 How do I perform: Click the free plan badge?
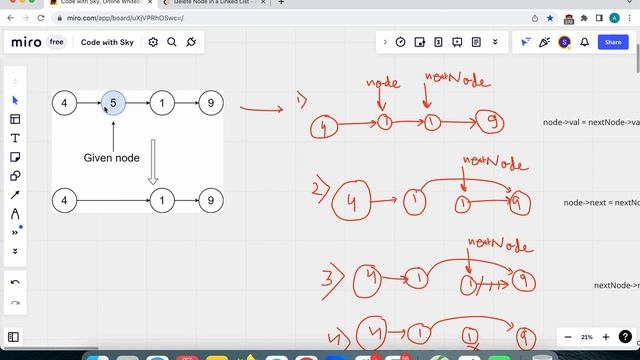tap(56, 42)
